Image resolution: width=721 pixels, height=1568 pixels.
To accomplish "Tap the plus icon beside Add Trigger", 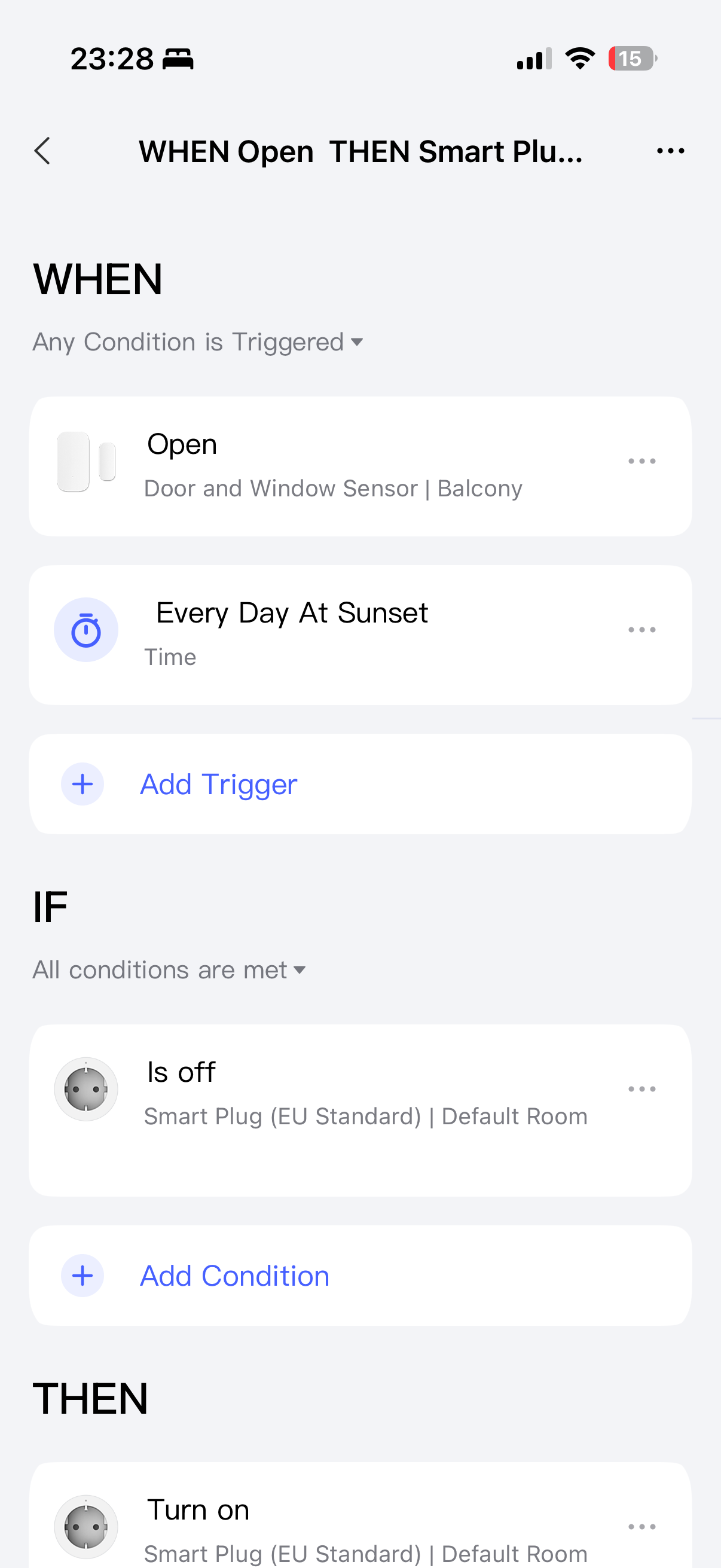I will pyautogui.click(x=83, y=784).
